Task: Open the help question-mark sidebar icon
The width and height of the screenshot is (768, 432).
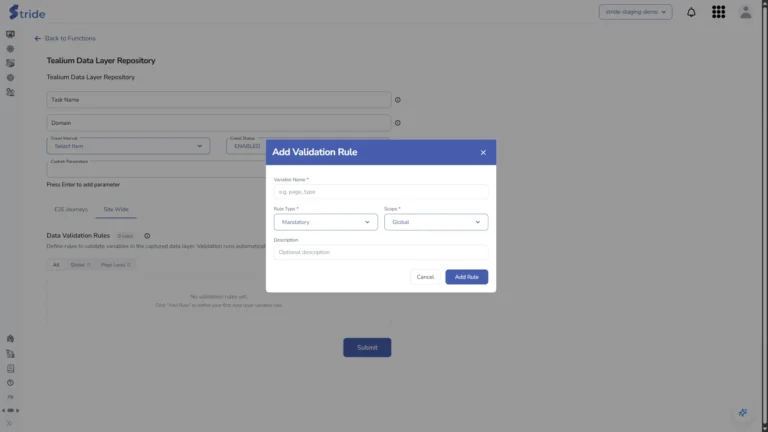Action: (x=10, y=383)
